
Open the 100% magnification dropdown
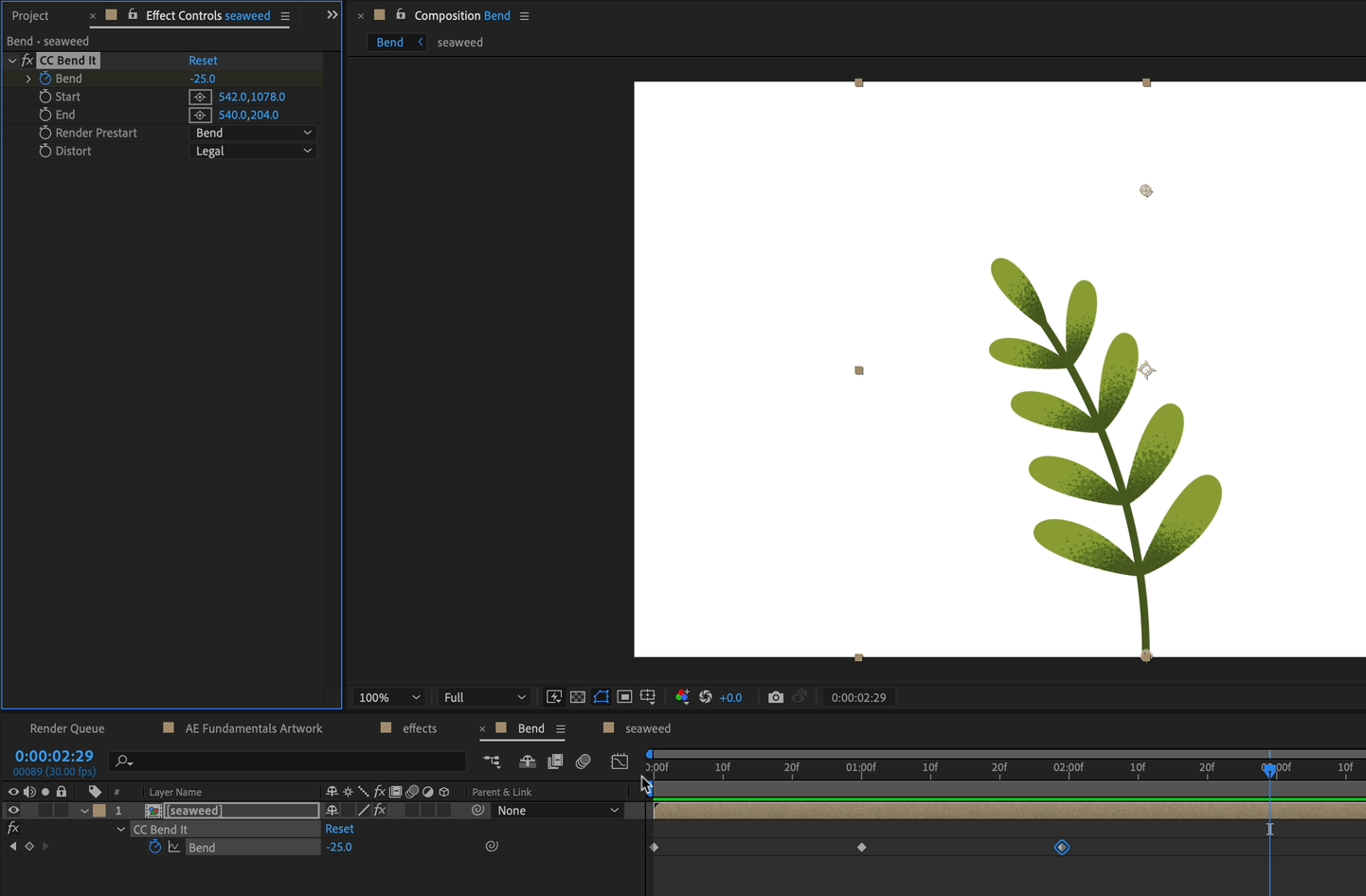click(388, 697)
